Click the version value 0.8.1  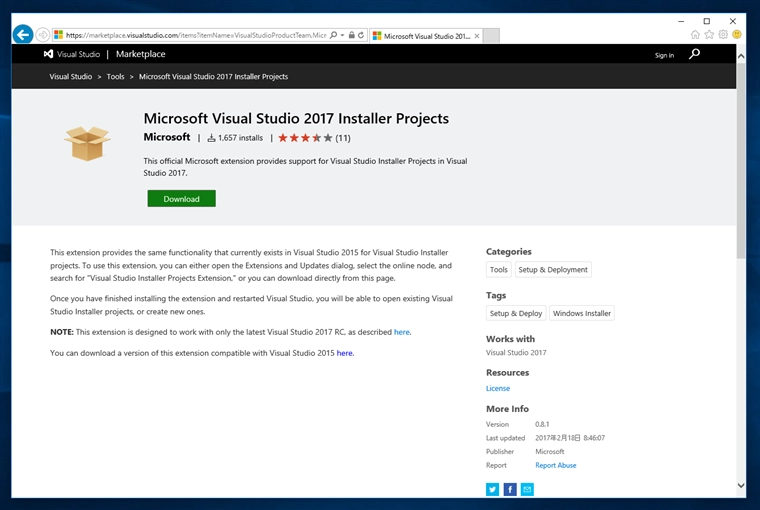[542, 424]
